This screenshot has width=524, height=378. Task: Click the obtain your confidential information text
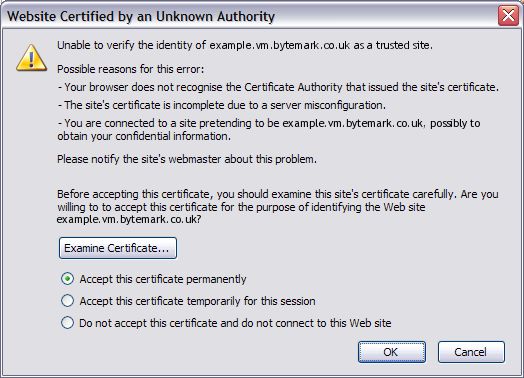(144, 136)
